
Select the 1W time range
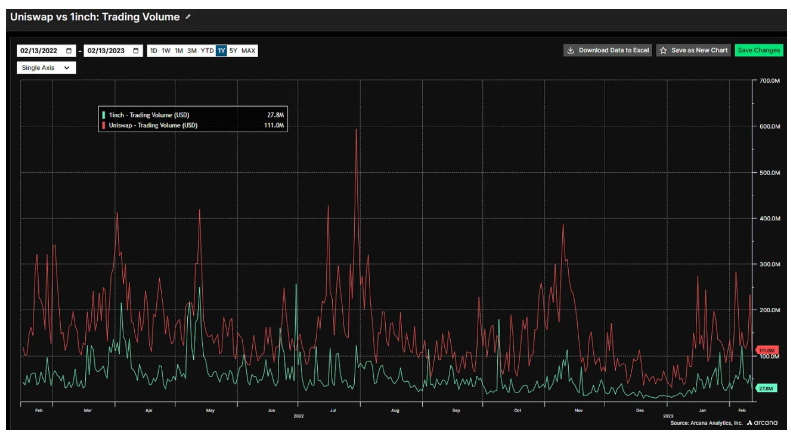[166, 50]
